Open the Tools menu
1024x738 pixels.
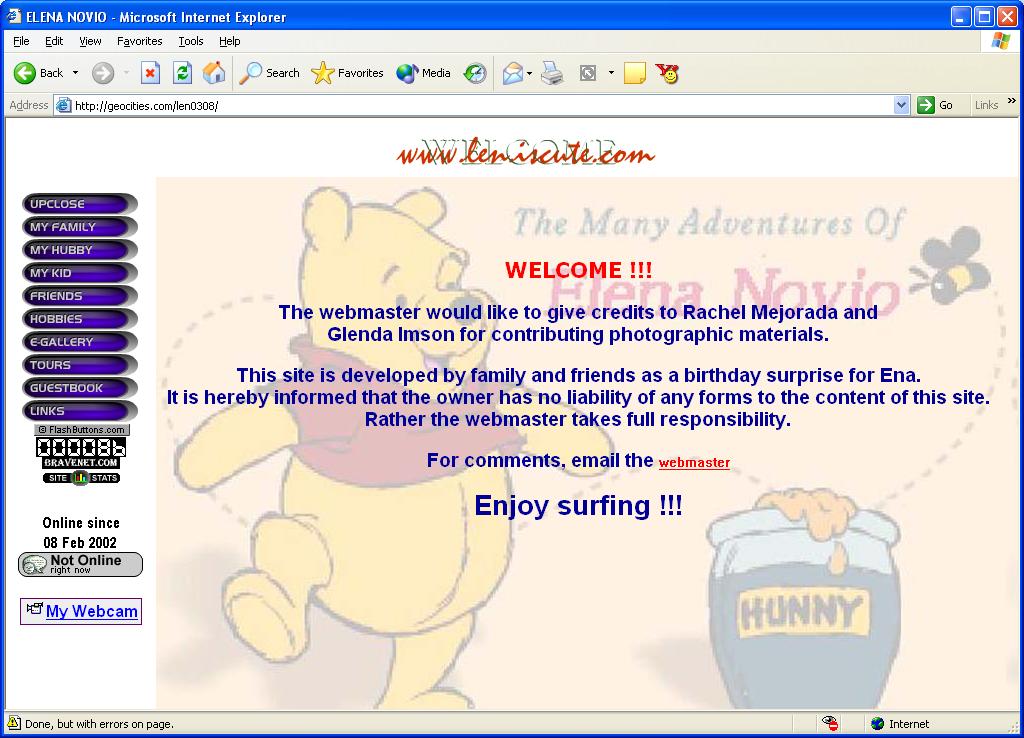[191, 41]
